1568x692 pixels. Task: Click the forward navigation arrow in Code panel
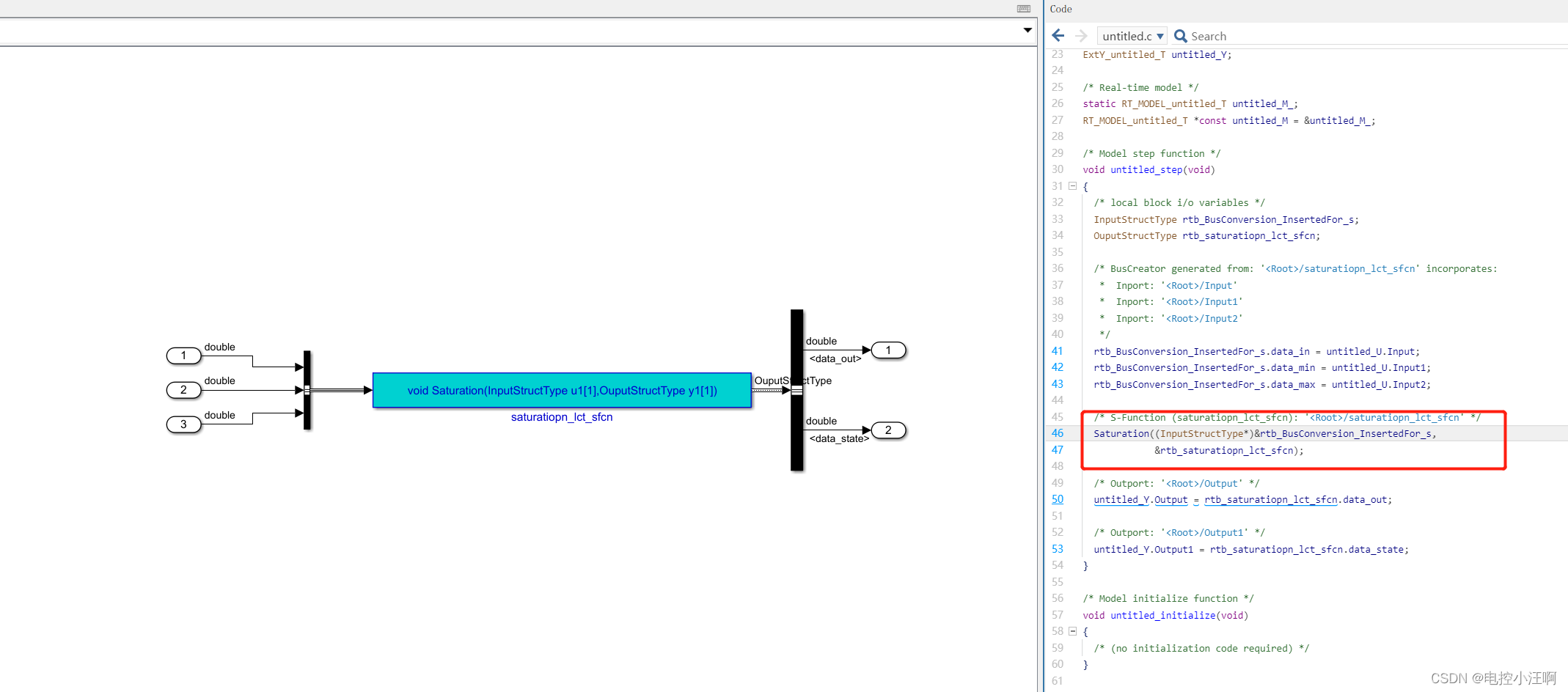1081,35
